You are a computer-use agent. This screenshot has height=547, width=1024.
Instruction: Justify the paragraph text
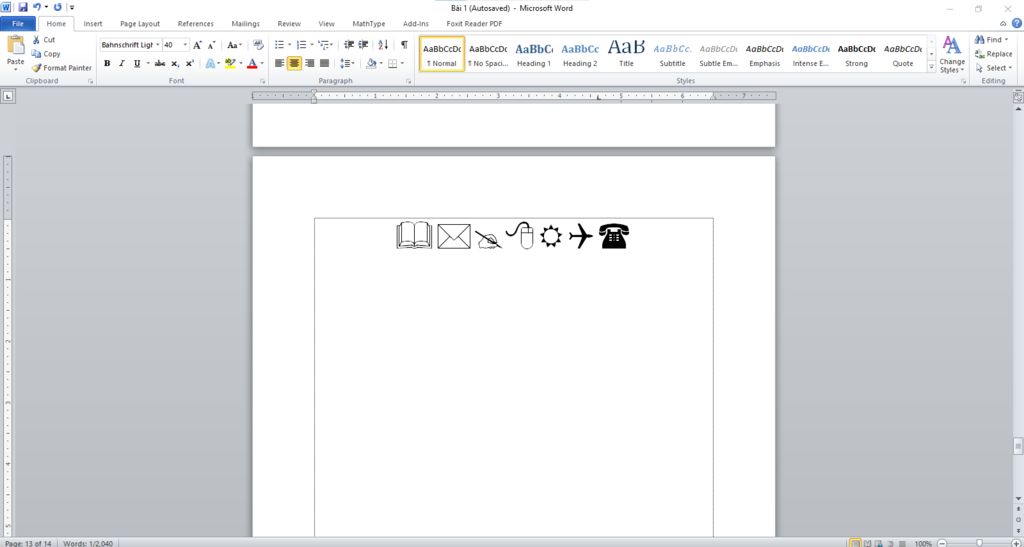pos(325,63)
